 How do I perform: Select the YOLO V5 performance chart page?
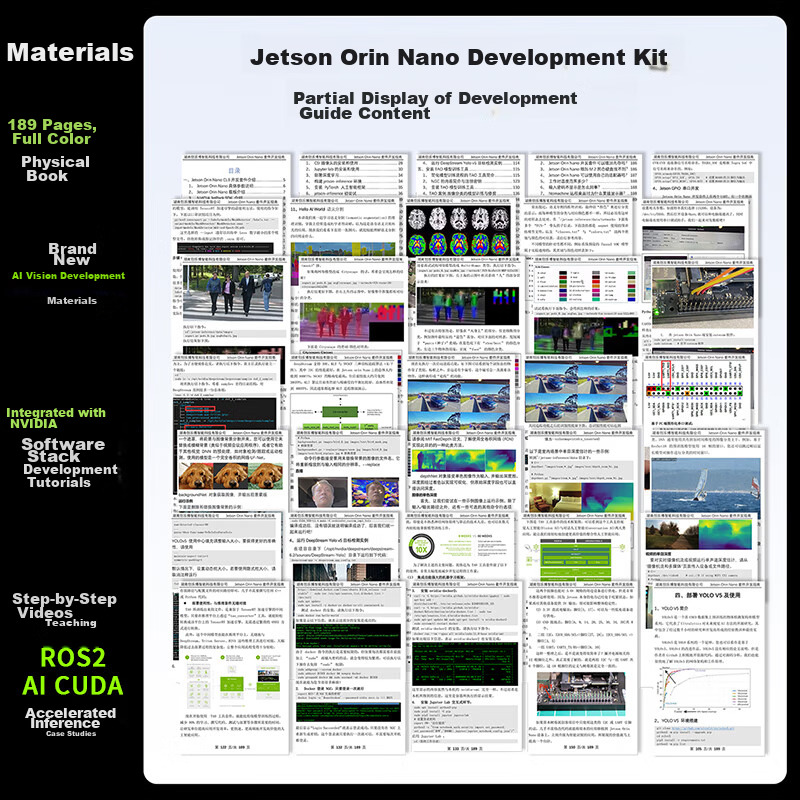point(708,667)
